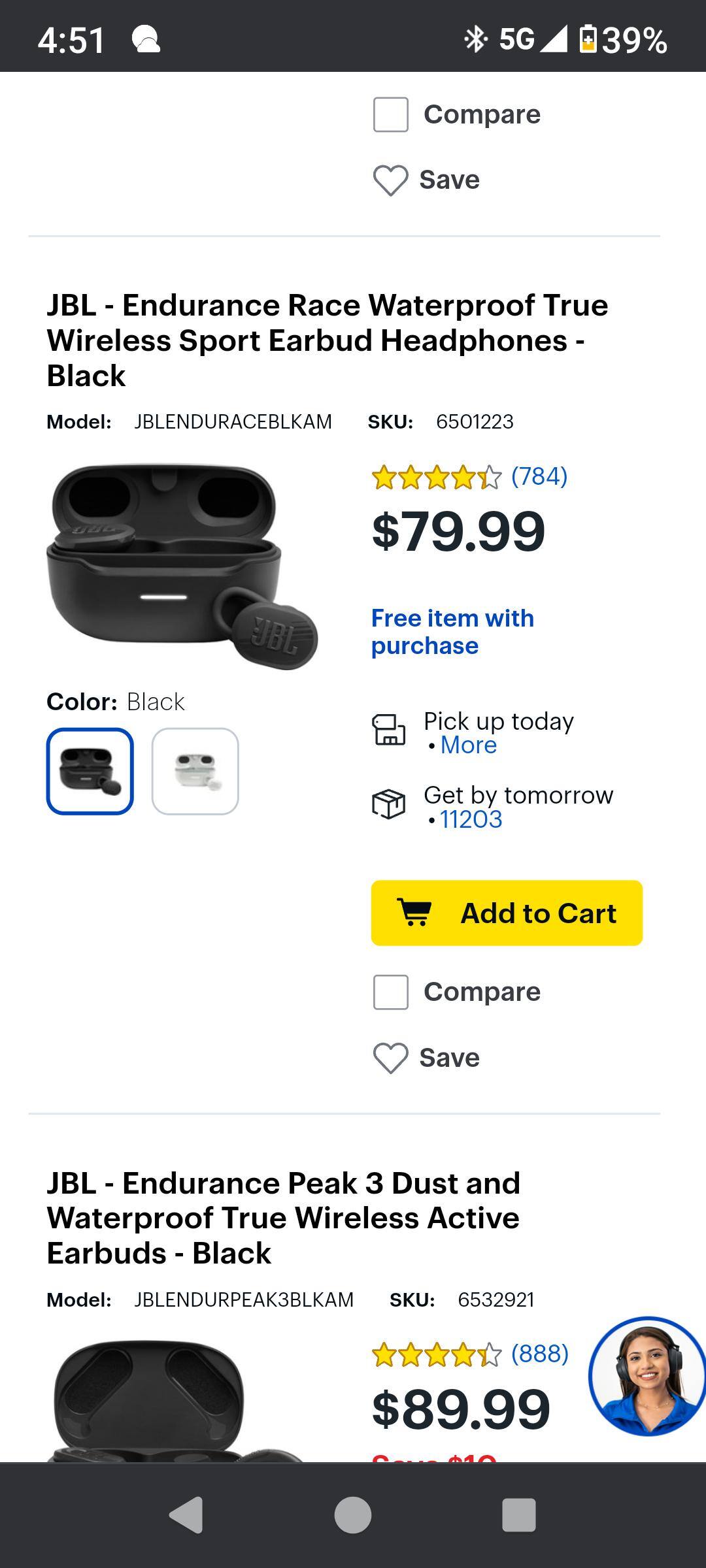Screen dimensions: 706x1568
Task: Tick the top Compare checkbox
Action: pos(391,114)
